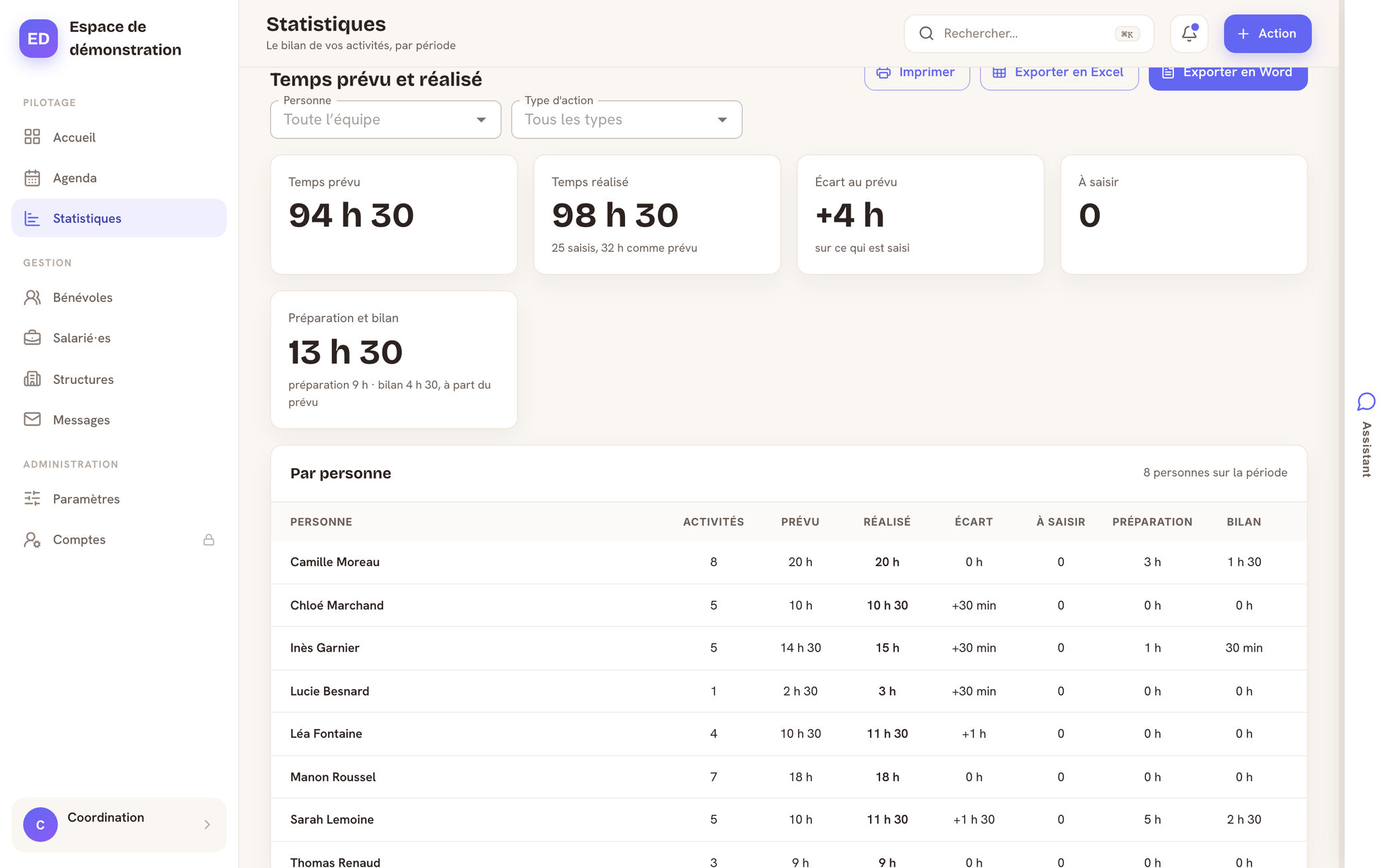1389x868 pixels.
Task: Focus the Rechercher search field
Action: (1029, 33)
